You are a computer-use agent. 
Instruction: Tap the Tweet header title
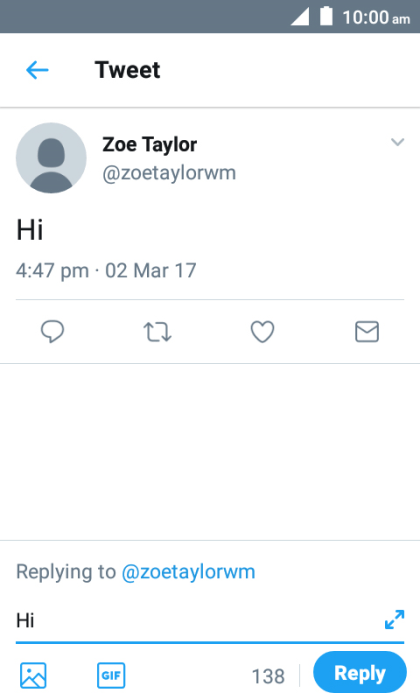click(x=128, y=70)
